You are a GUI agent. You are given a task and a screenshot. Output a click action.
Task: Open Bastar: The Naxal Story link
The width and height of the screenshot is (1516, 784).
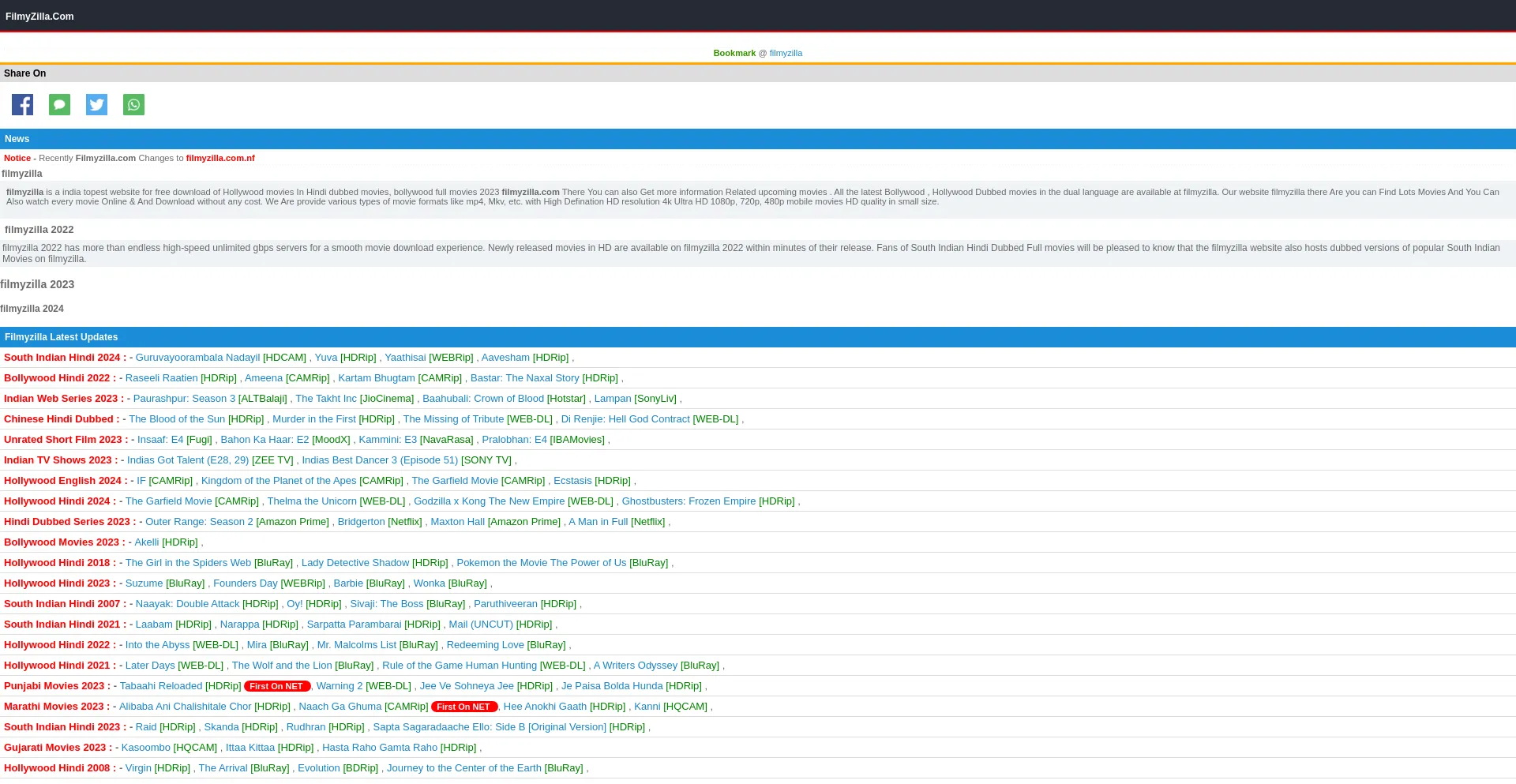click(525, 378)
